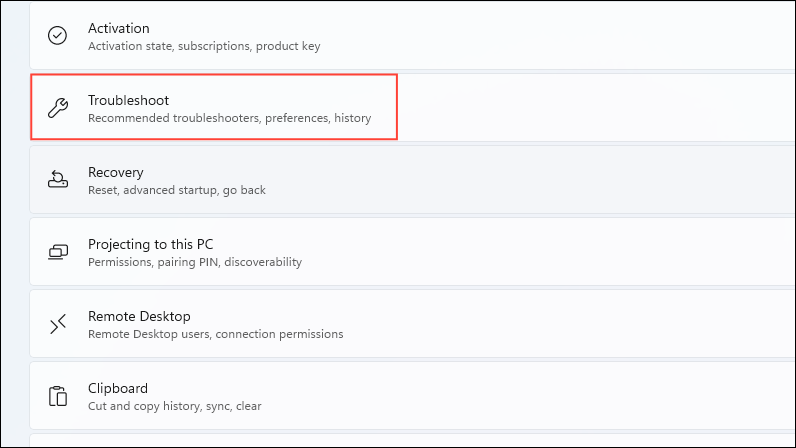Click the Recovery drive icon
Image resolution: width=796 pixels, height=448 pixels.
58,180
